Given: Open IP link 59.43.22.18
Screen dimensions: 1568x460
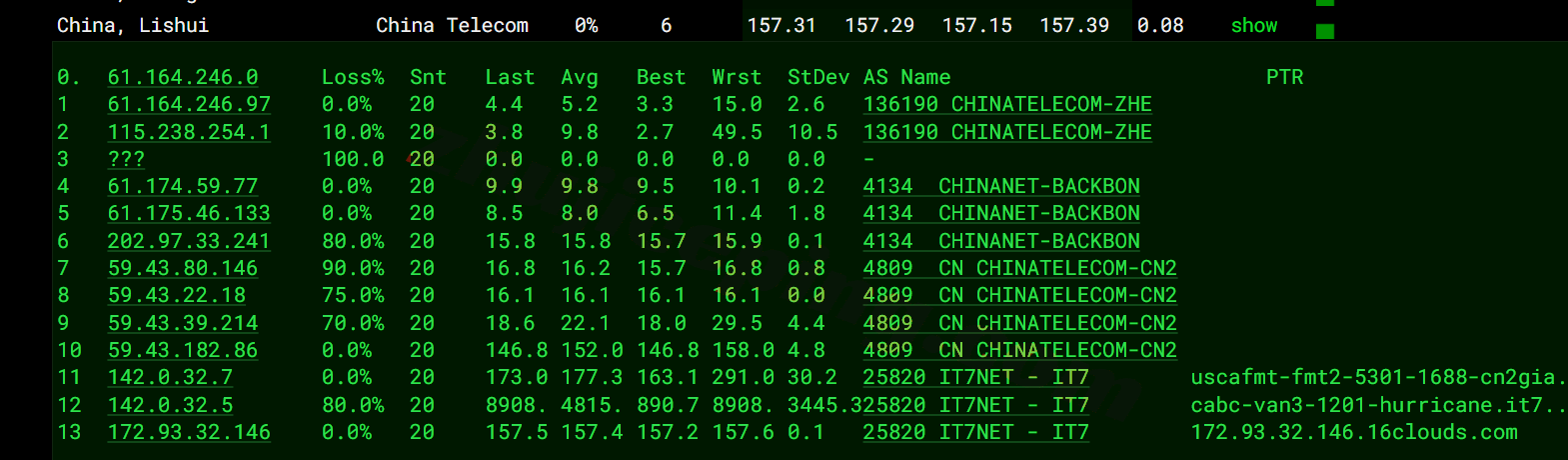Looking at the screenshot, I should pyautogui.click(x=177, y=295).
